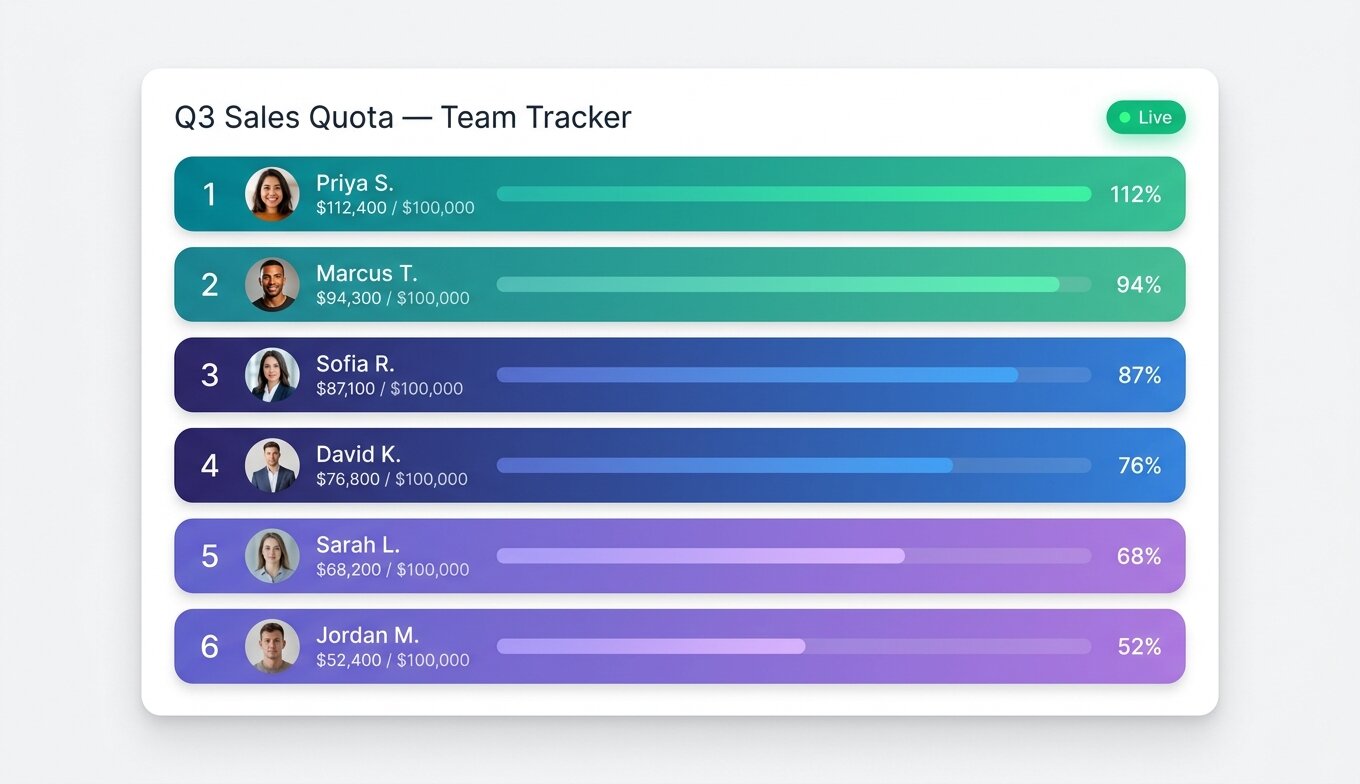Click the amount $94,300 / $100,000
The width and height of the screenshot is (1360, 784).
[x=393, y=298]
